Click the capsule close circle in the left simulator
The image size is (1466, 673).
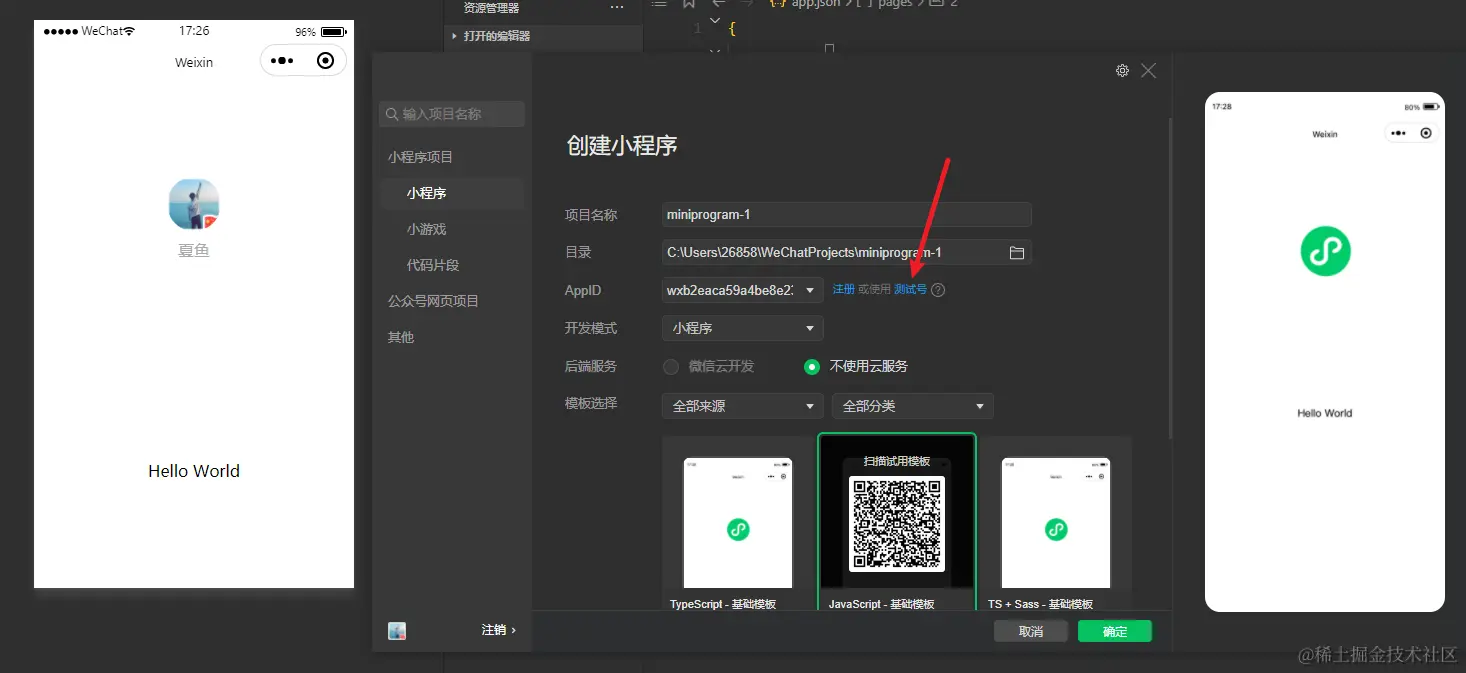pos(325,61)
